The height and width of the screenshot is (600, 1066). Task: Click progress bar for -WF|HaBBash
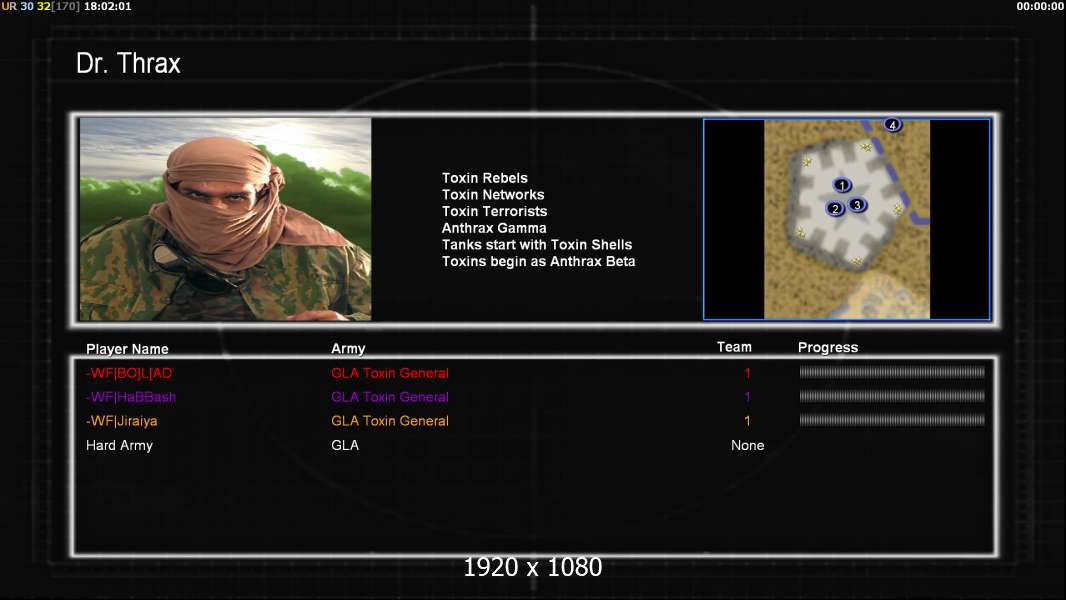pyautogui.click(x=892, y=396)
